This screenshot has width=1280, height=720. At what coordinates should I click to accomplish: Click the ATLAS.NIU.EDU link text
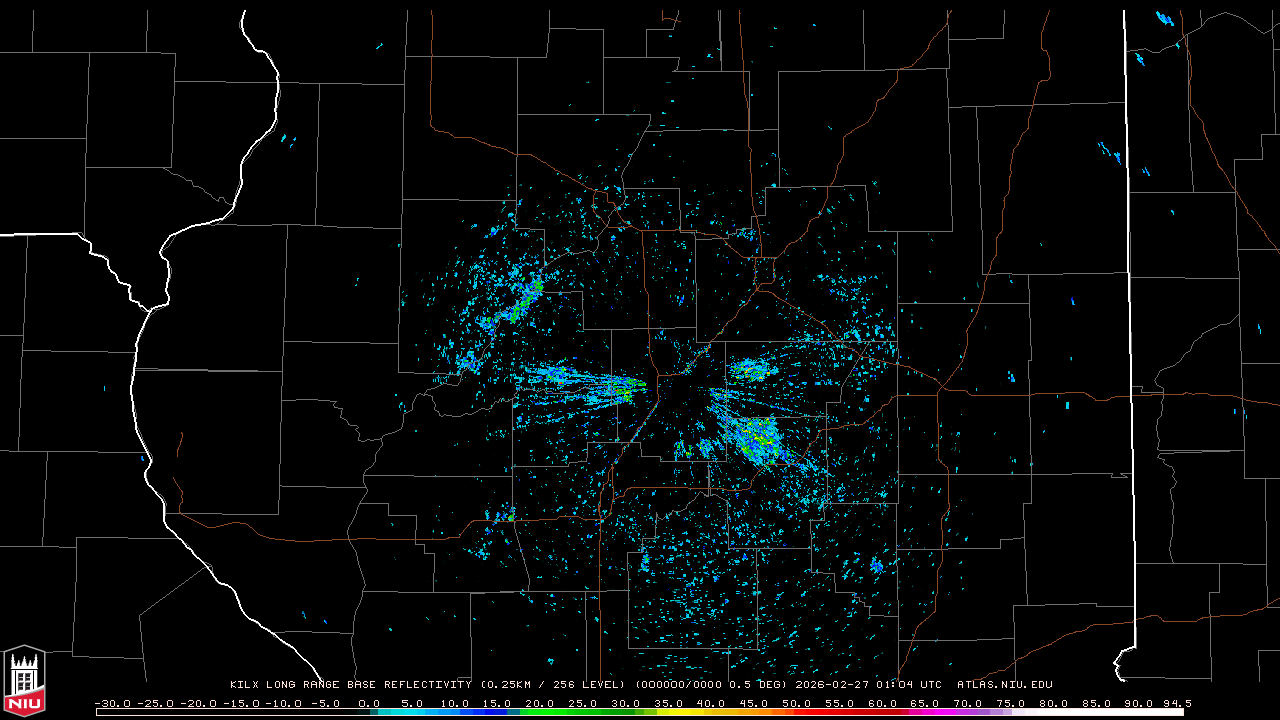[1004, 685]
